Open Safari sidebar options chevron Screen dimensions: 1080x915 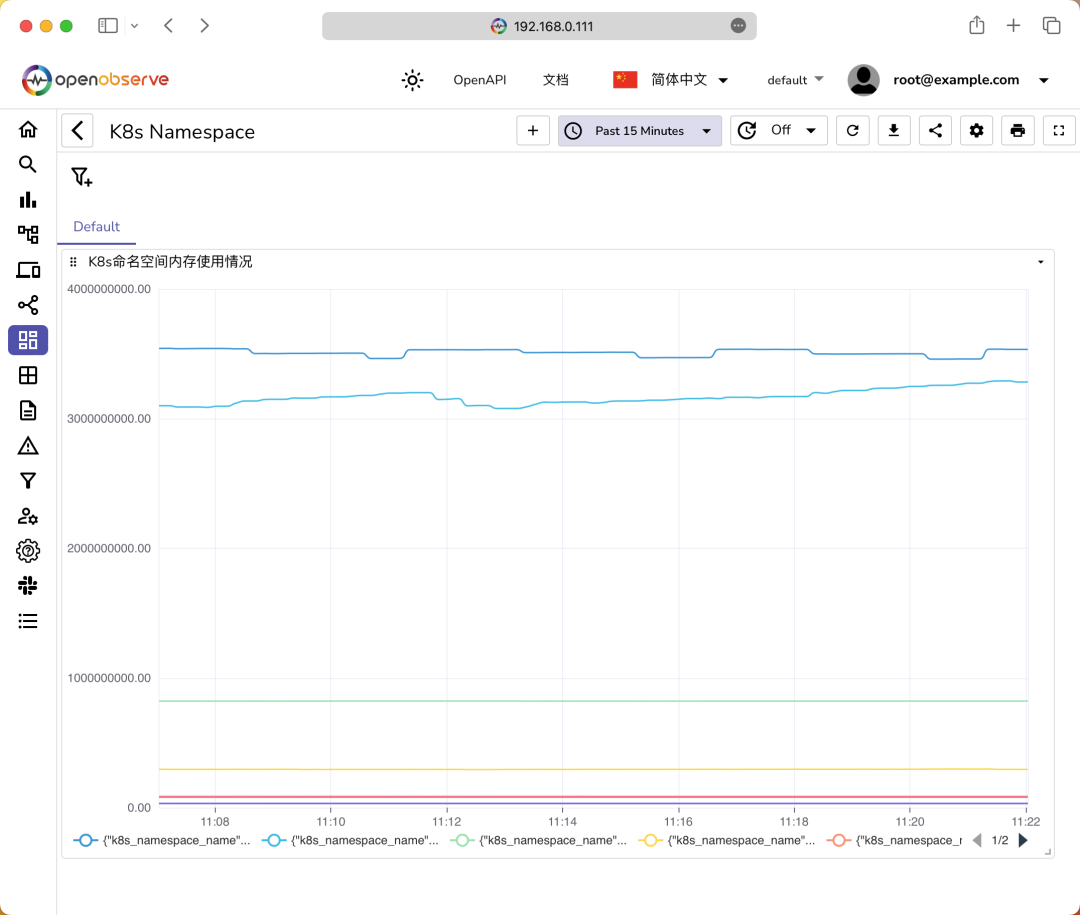point(134,26)
